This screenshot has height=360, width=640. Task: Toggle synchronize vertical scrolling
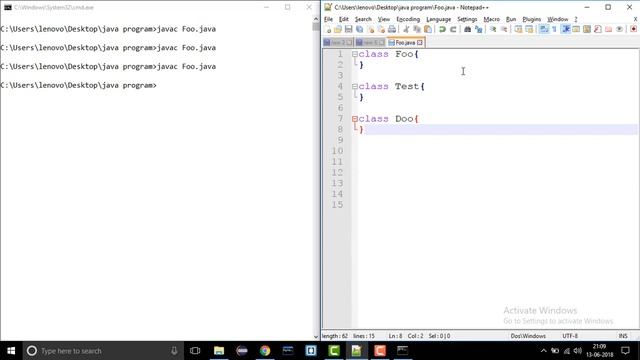click(518, 29)
